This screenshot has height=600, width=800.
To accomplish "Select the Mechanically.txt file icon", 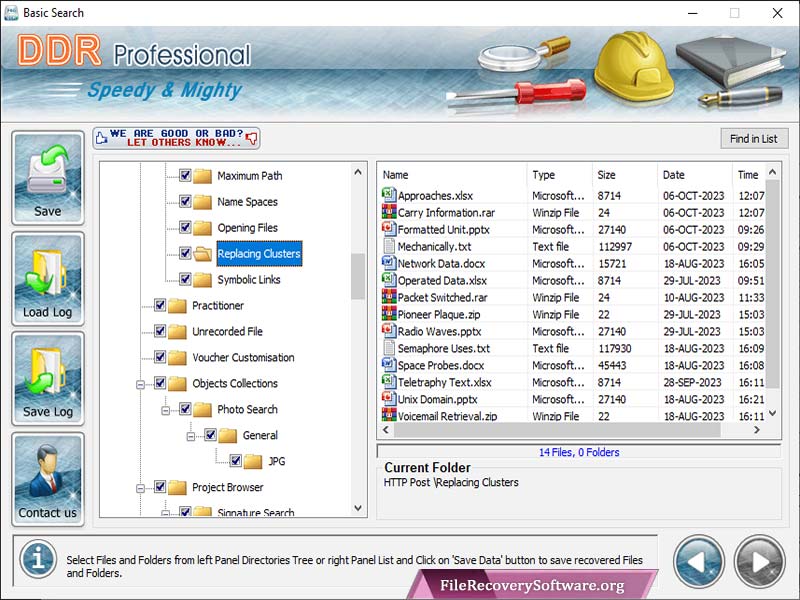I will [389, 245].
